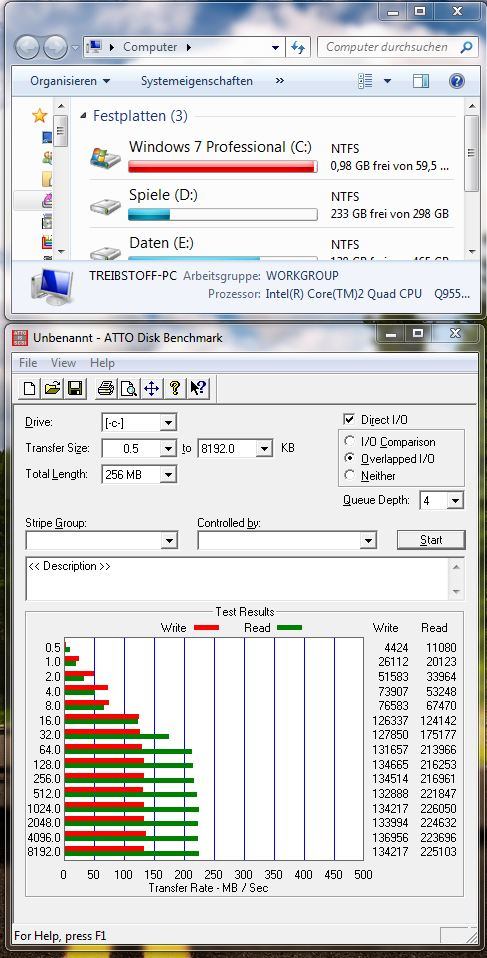This screenshot has width=487, height=958.
Task: Open Drive dropdown showing [-c-]
Action: click(x=169, y=422)
